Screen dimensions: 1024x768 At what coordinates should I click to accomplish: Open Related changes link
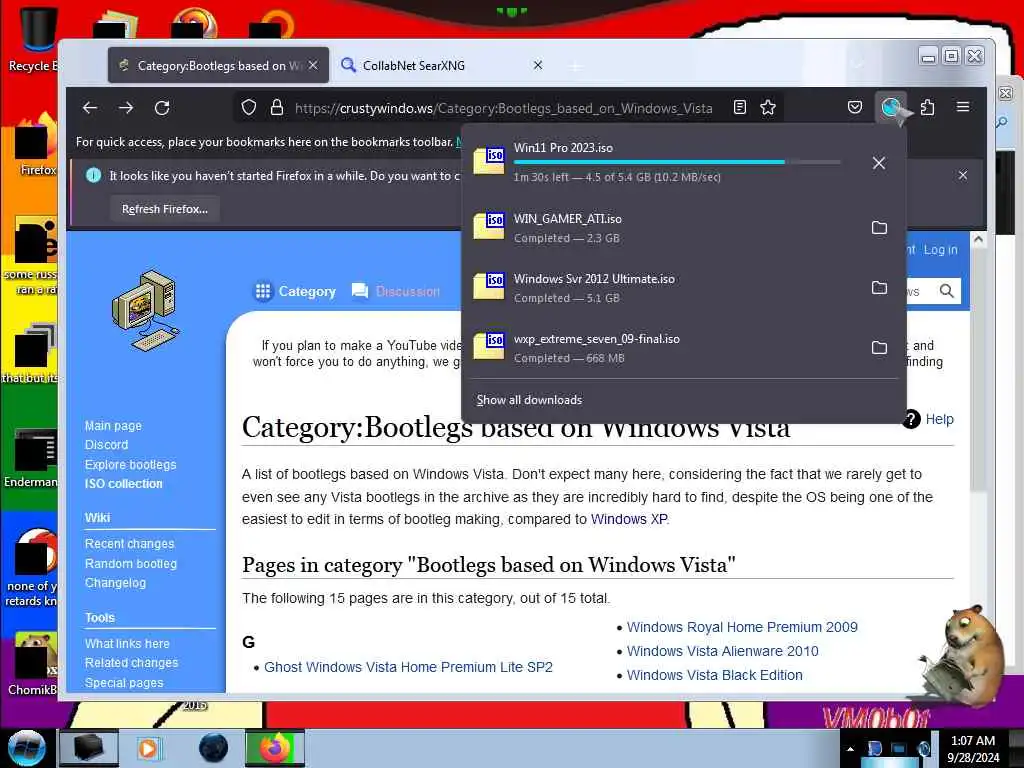131,663
